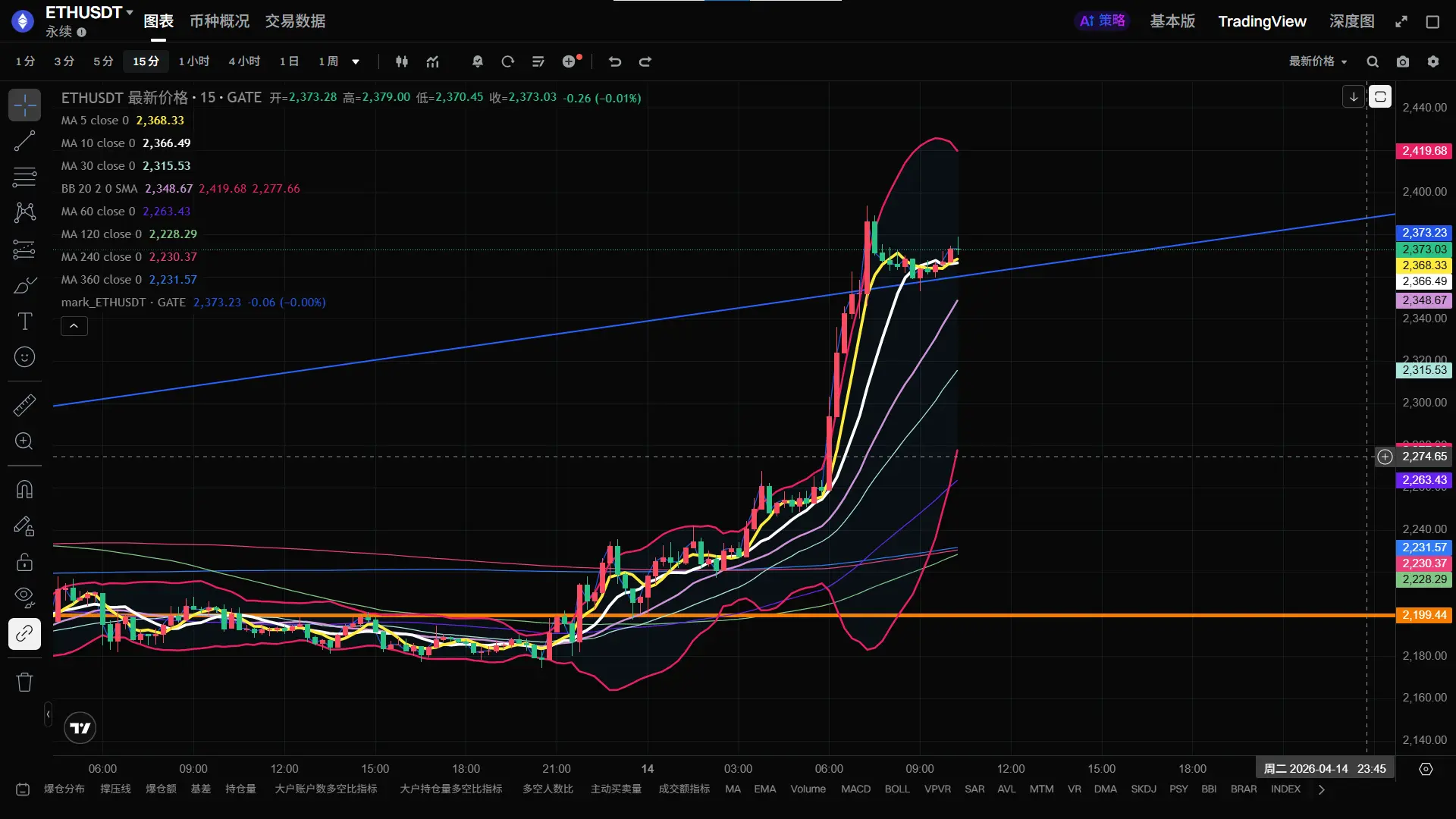Switch to 深度图 depth chart view
Screen dimensions: 1456x819
pos(1351,21)
